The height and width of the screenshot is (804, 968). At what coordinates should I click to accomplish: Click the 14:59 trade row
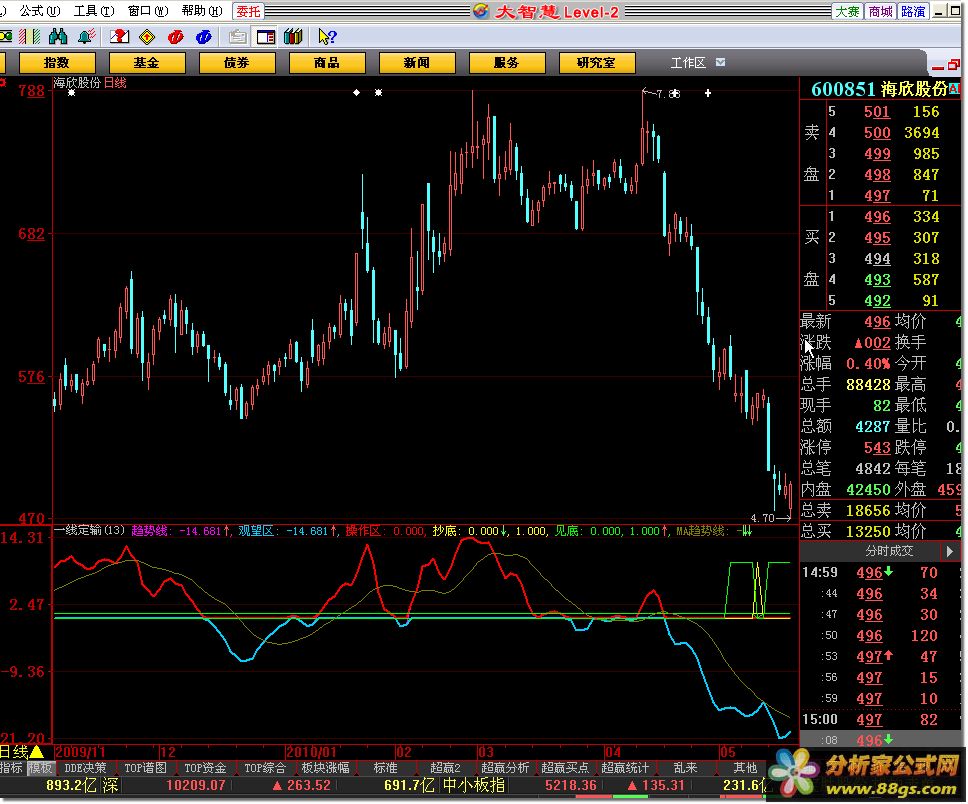click(x=878, y=572)
